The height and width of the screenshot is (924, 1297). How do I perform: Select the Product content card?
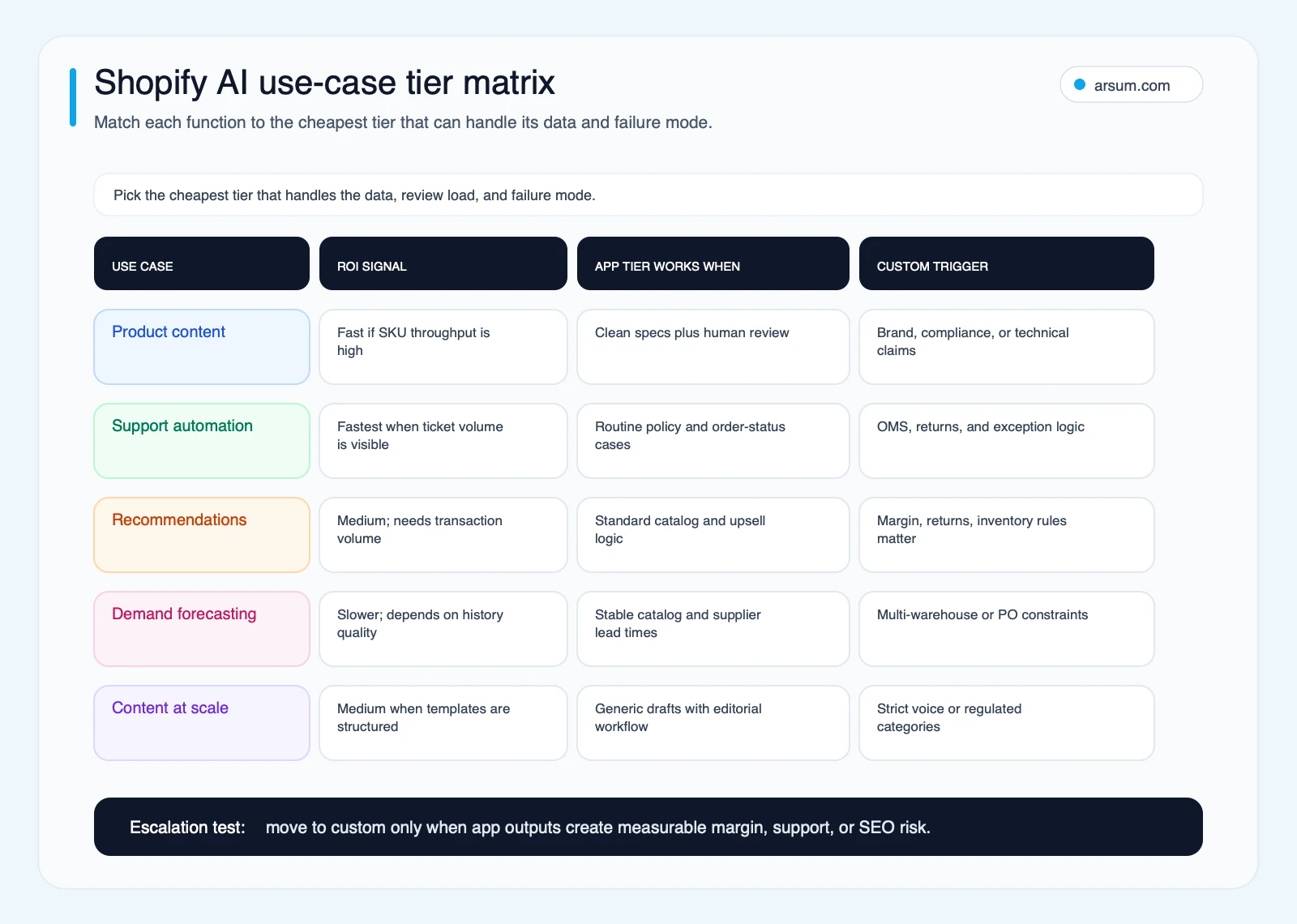point(202,347)
